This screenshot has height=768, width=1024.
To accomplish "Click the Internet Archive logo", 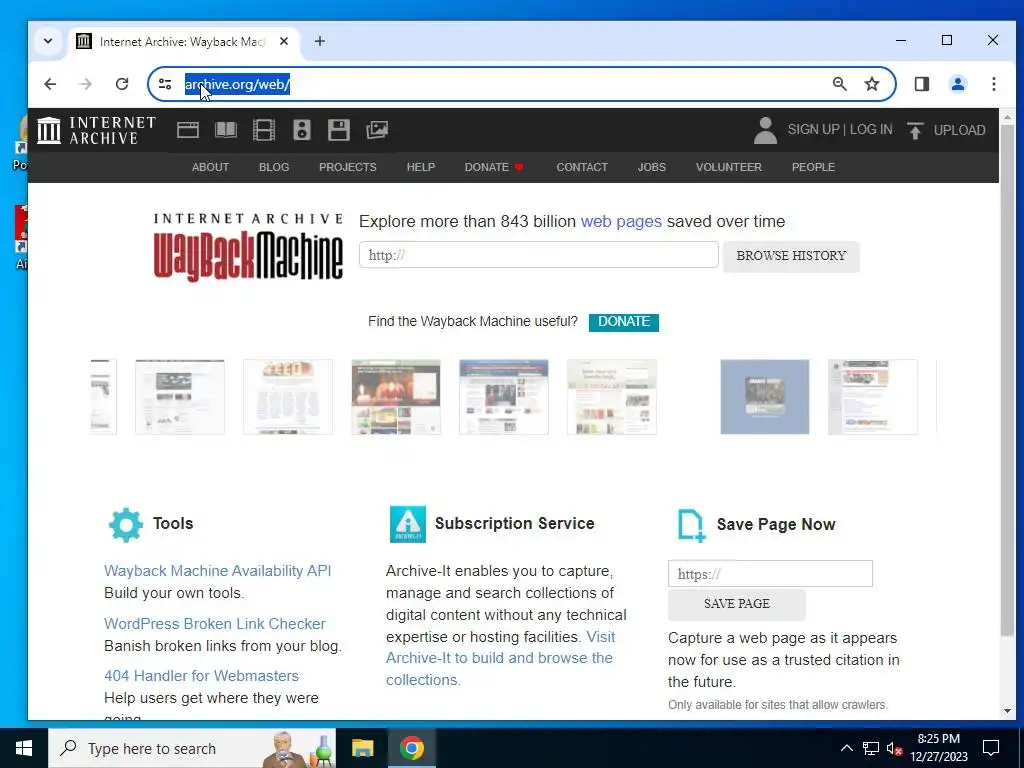I will pyautogui.click(x=97, y=130).
